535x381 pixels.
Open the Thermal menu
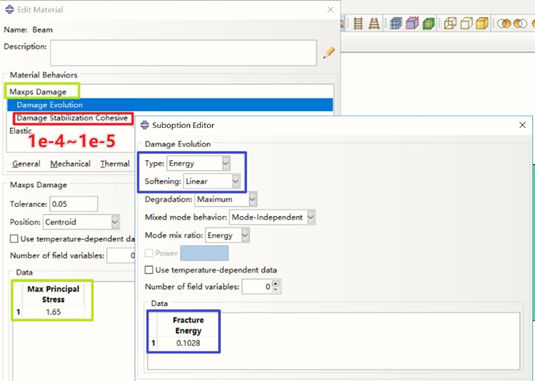tap(115, 164)
